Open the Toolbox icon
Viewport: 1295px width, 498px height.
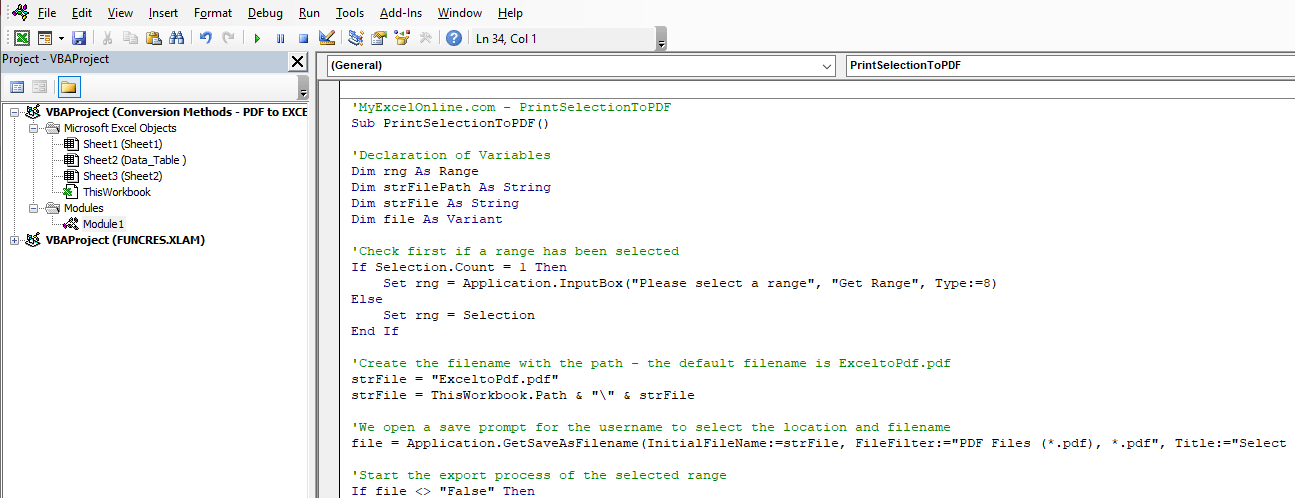coord(425,38)
